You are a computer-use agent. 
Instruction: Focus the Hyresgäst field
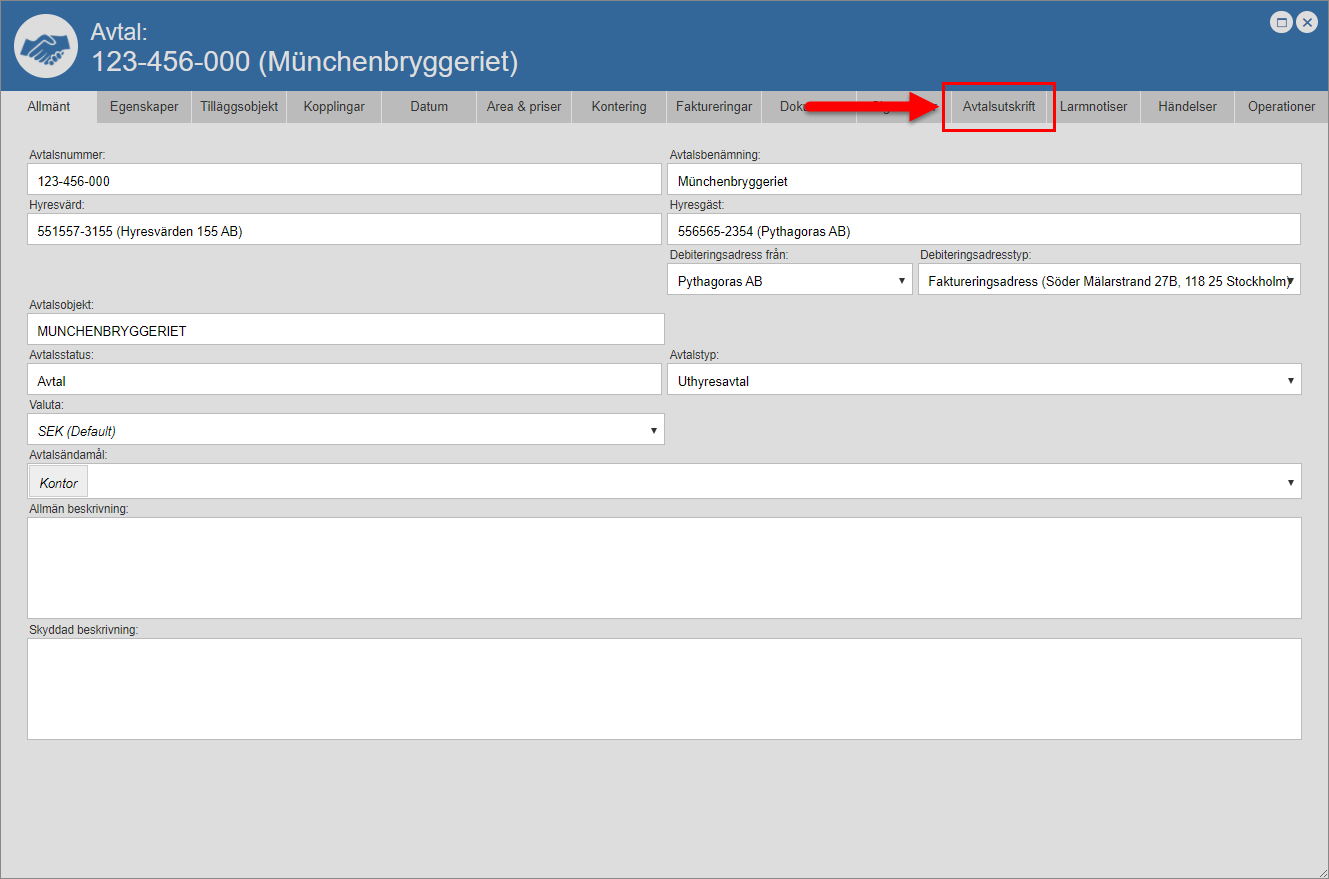tap(983, 231)
